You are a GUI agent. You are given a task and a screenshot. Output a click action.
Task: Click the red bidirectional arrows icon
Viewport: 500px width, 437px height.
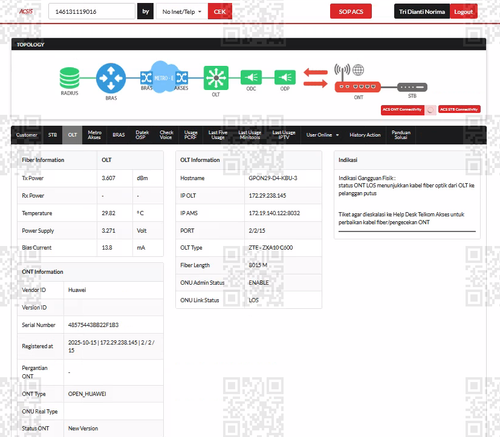tap(315, 78)
